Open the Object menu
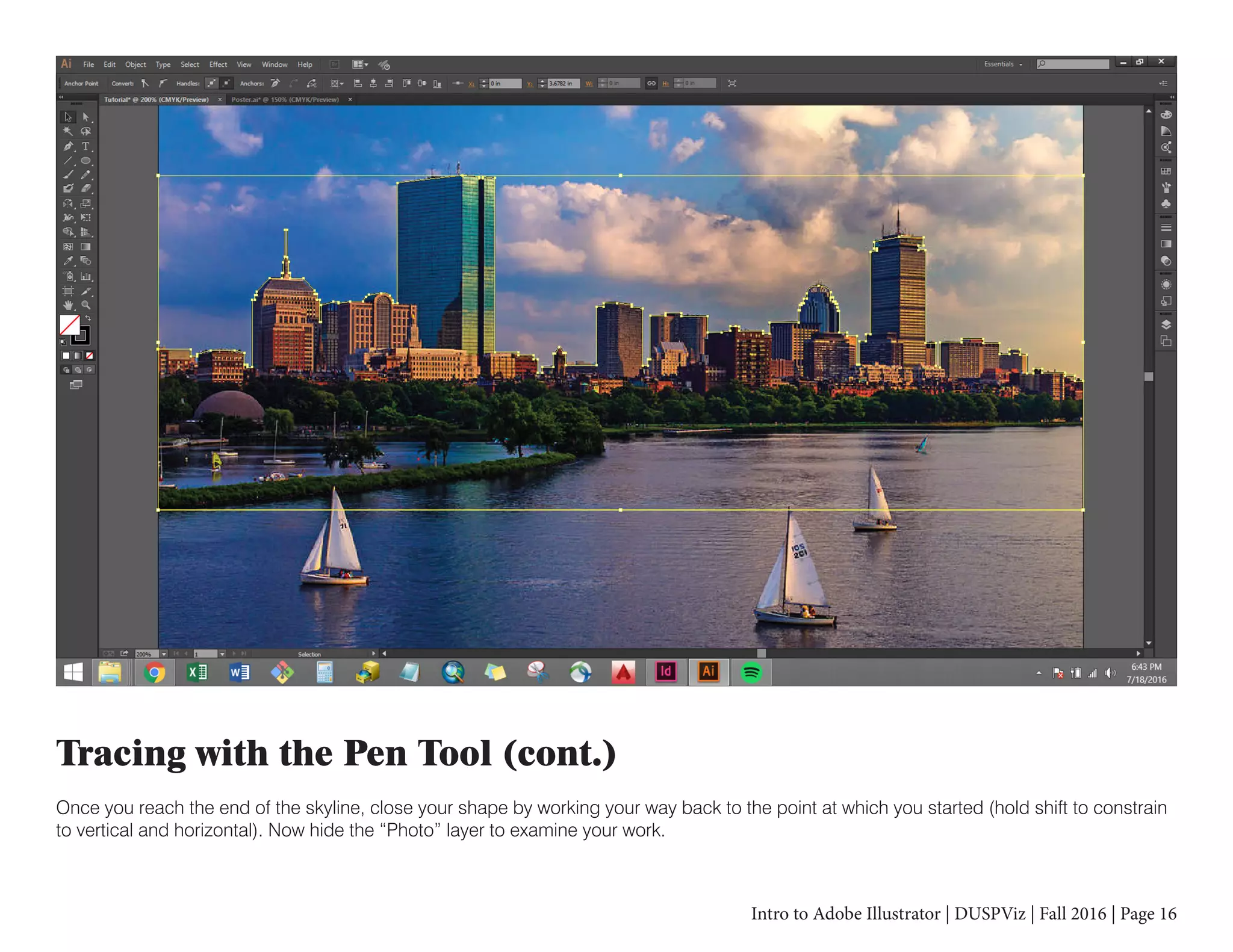This screenshot has width=1233, height=952. (x=135, y=64)
